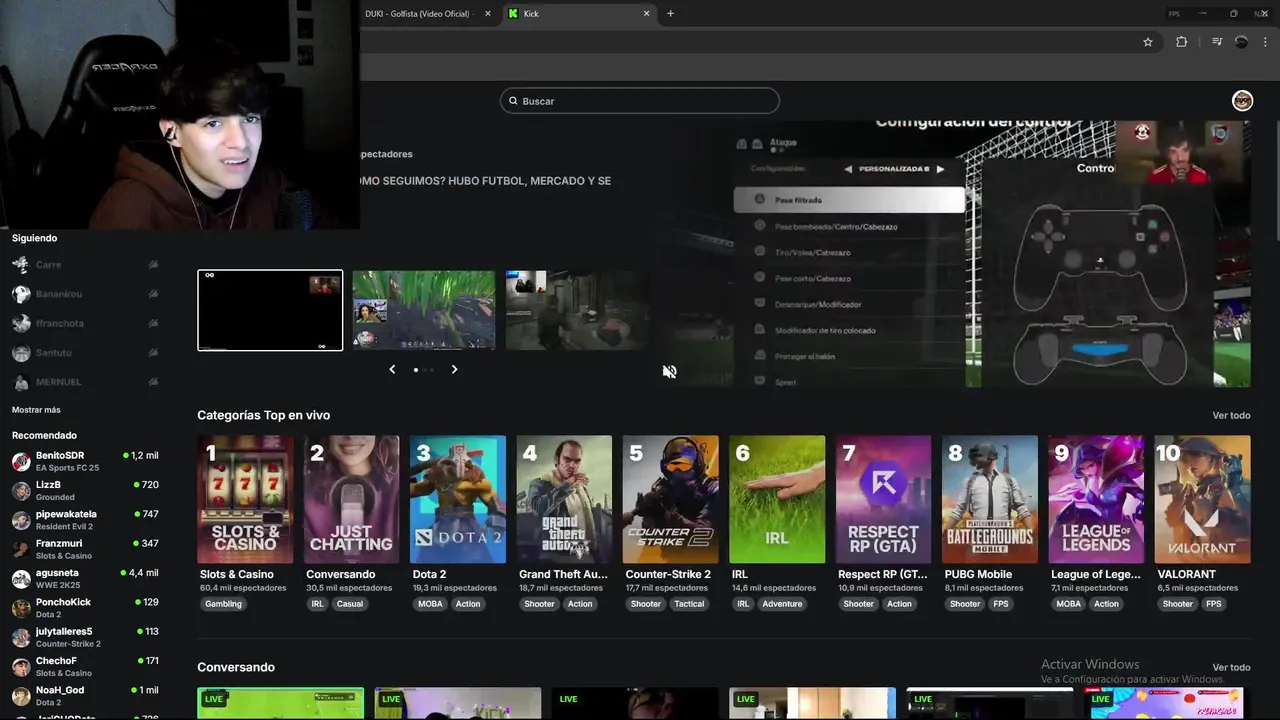Open julytalleres5 channel avatar

coord(21,637)
